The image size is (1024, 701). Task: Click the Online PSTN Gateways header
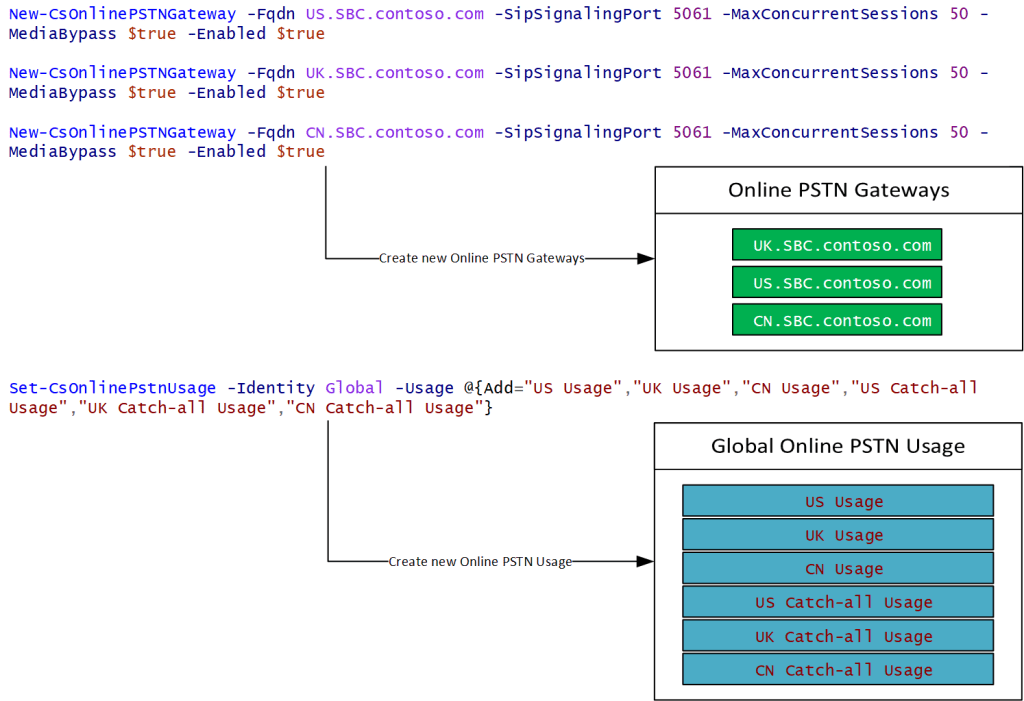coord(838,190)
